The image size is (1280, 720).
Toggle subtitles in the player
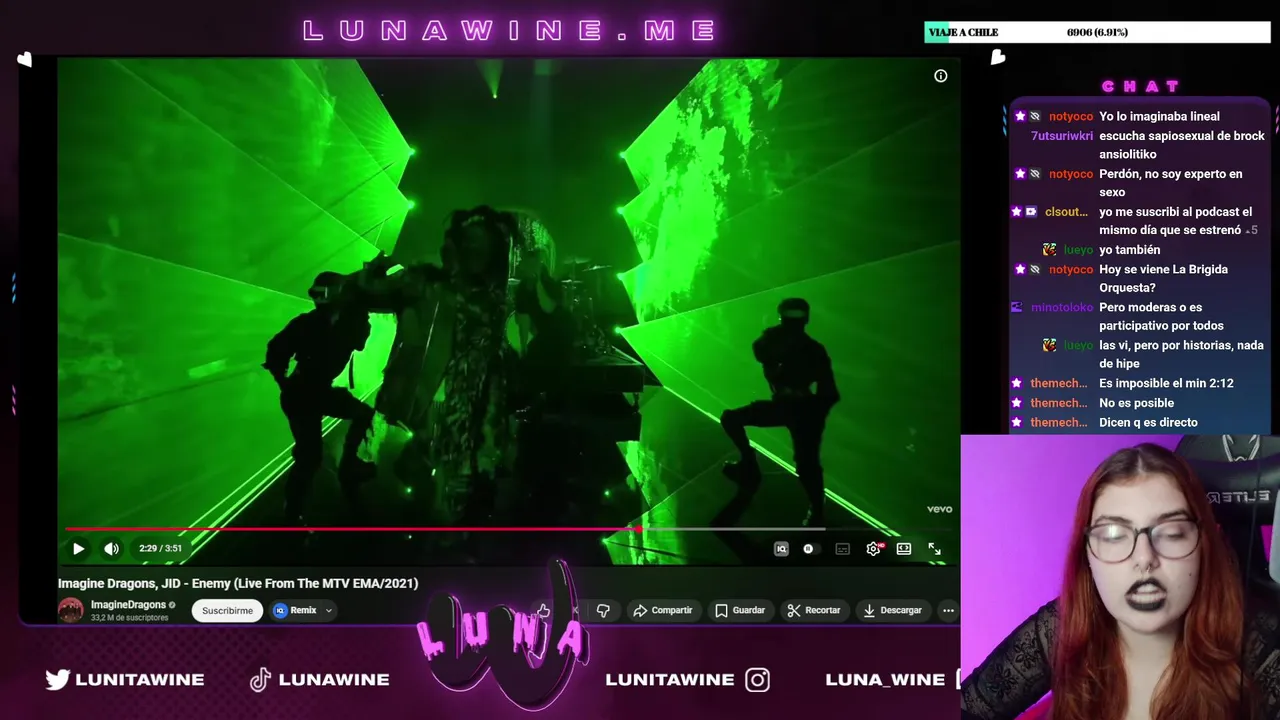click(x=842, y=548)
